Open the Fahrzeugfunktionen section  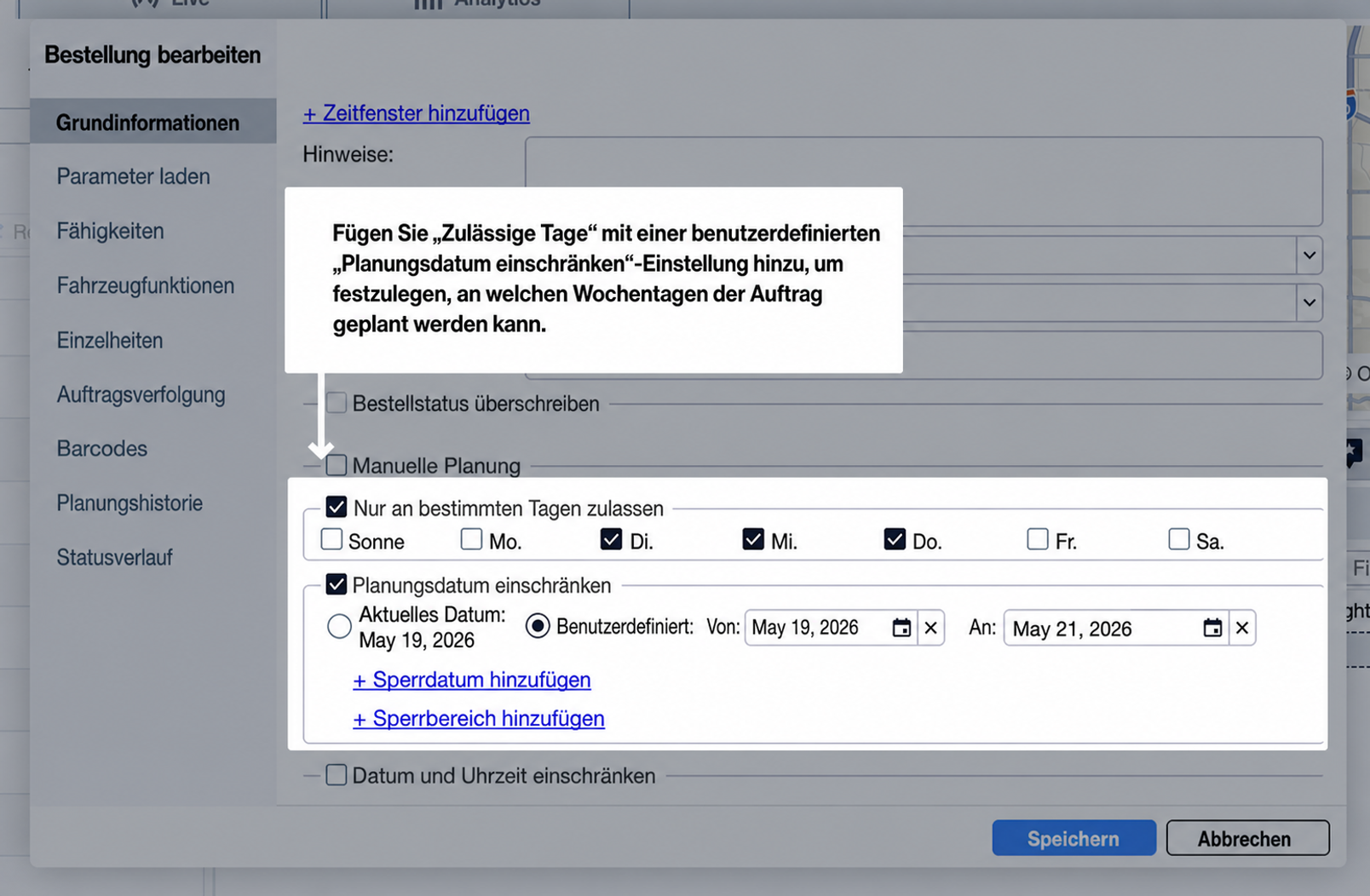coord(146,285)
